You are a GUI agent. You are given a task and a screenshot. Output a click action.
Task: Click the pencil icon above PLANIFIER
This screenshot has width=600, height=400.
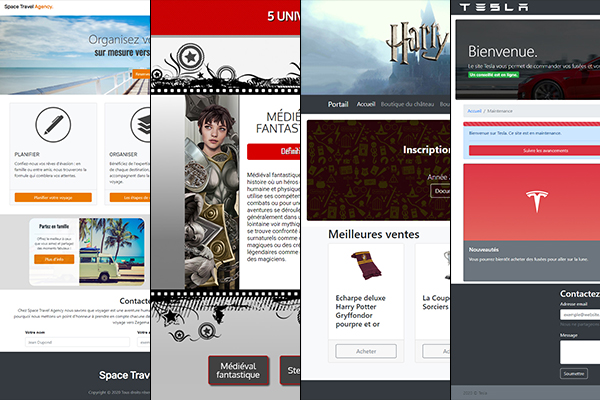[53, 125]
